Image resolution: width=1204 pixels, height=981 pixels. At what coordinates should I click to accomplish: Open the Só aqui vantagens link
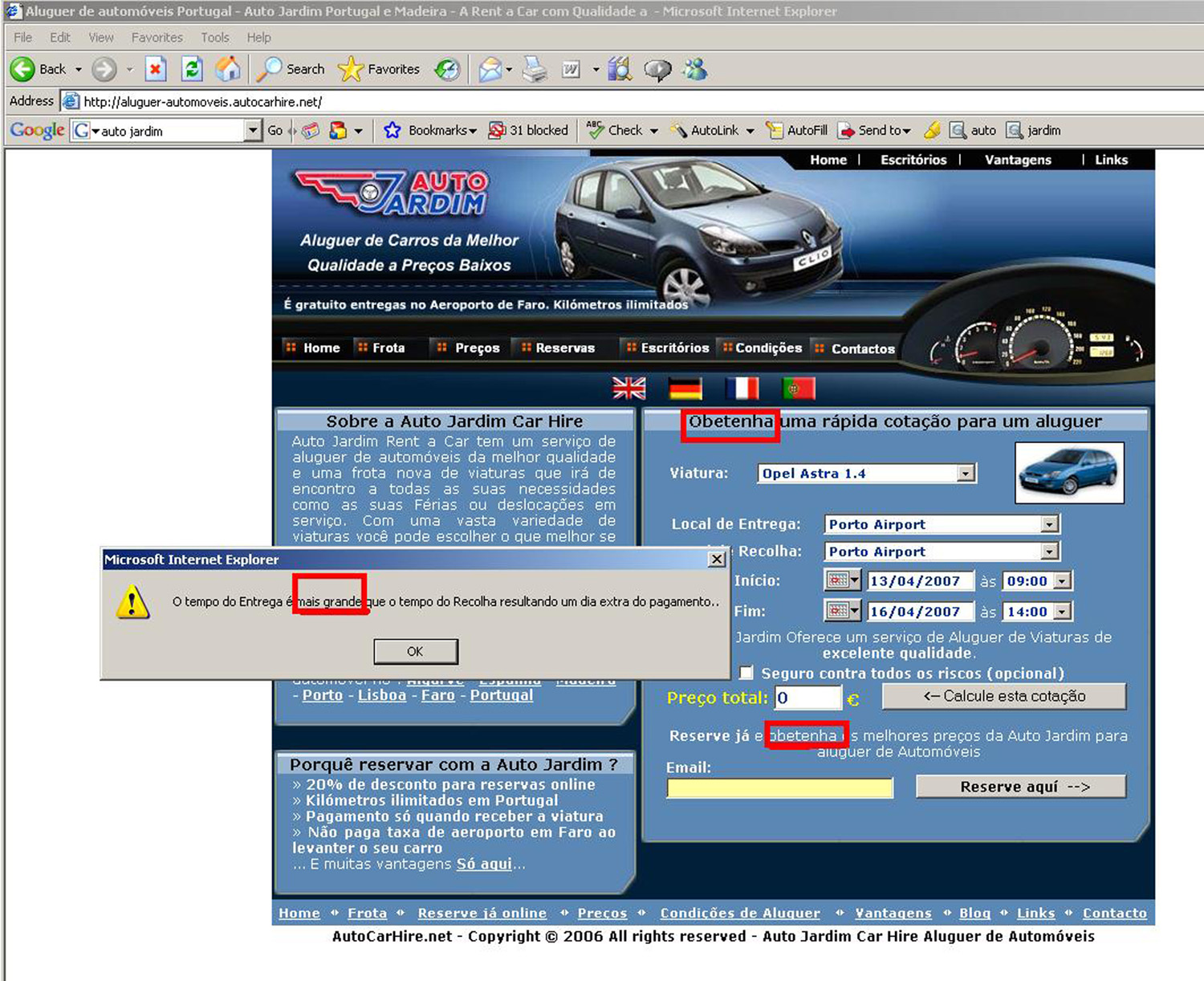[x=484, y=864]
